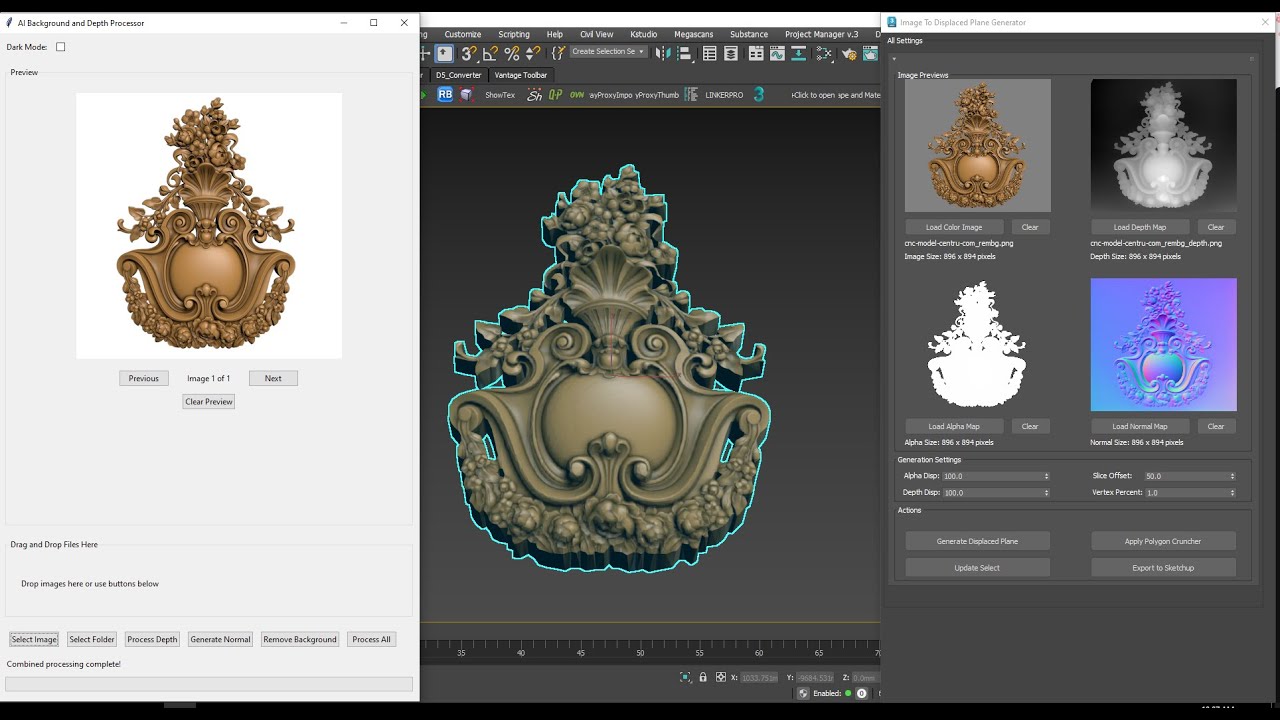The height and width of the screenshot is (720, 1280).
Task: Click the linker list icon before LINKERPRO
Action: [x=691, y=95]
